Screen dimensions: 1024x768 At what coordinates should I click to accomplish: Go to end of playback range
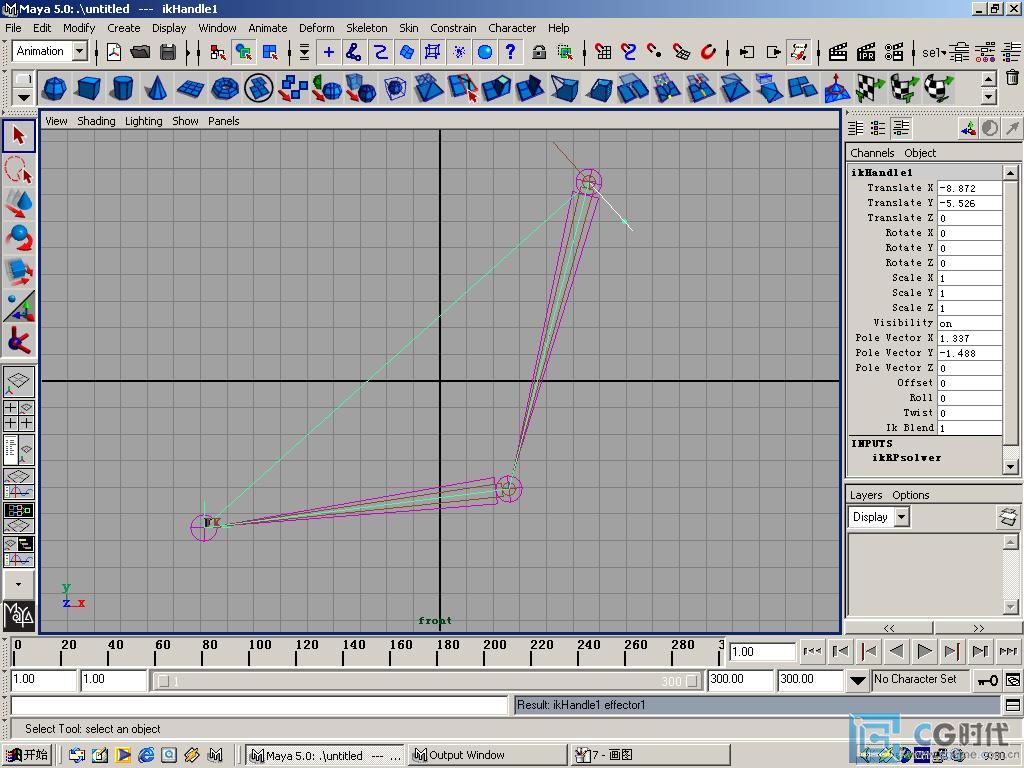(1008, 651)
